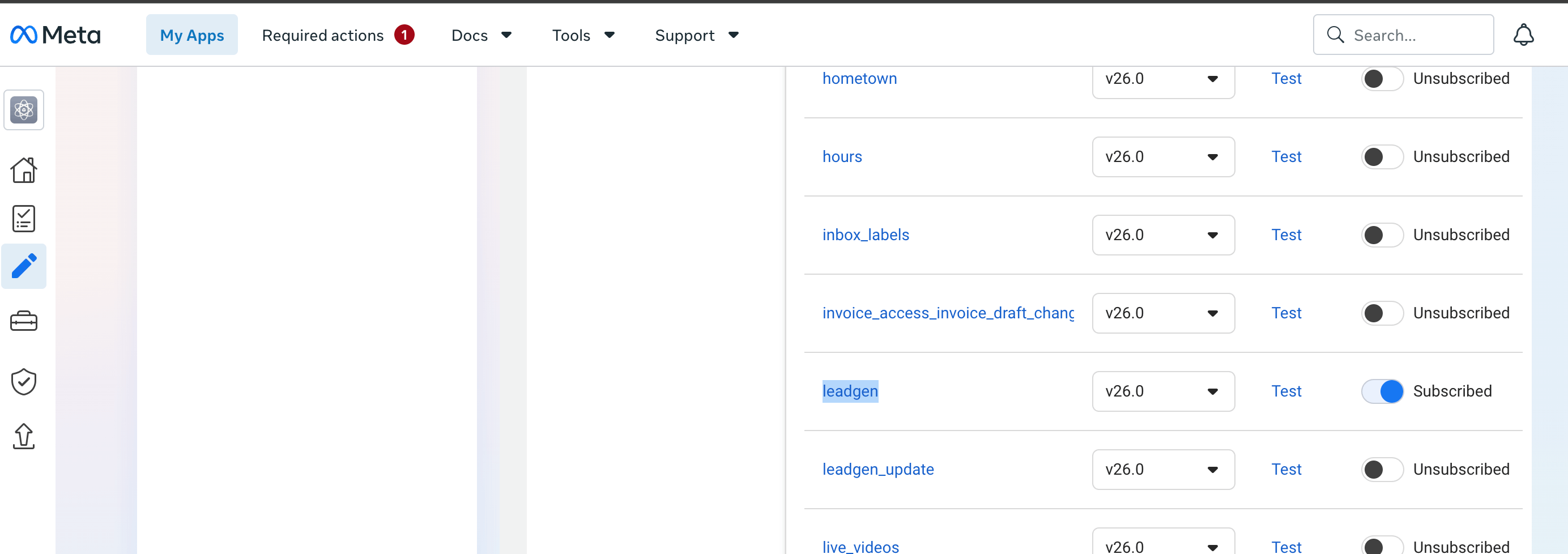
Task: Subscribe to invoice_access_invoice_draft_change toggle
Action: point(1382,313)
